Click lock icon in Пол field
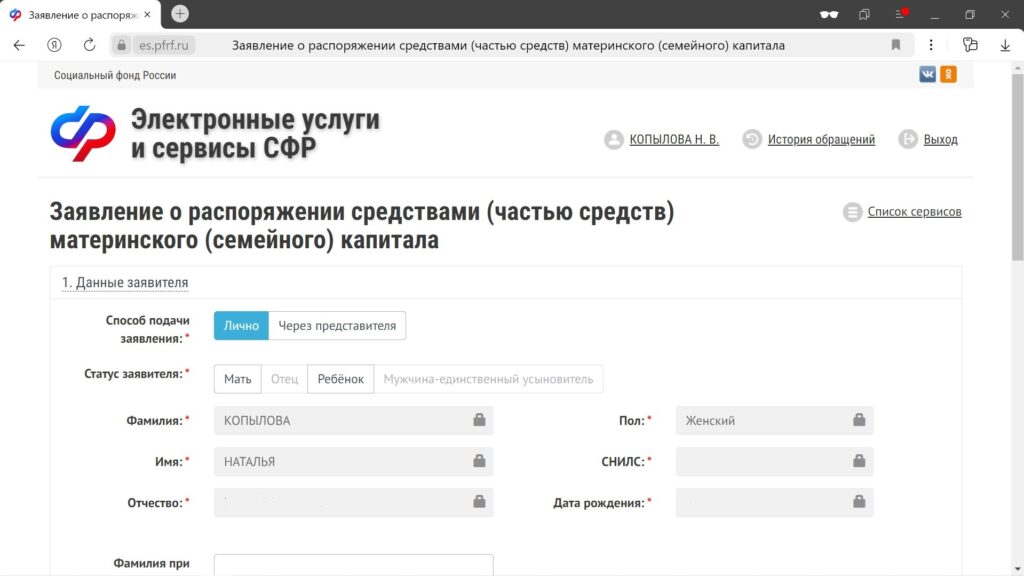The width and height of the screenshot is (1024, 576). point(859,420)
